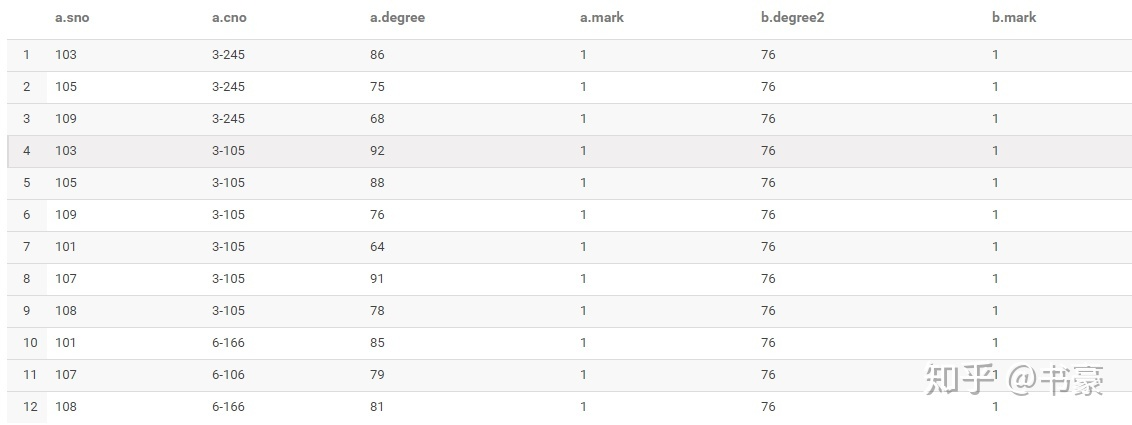Click a.degree cell showing 92

377,151
